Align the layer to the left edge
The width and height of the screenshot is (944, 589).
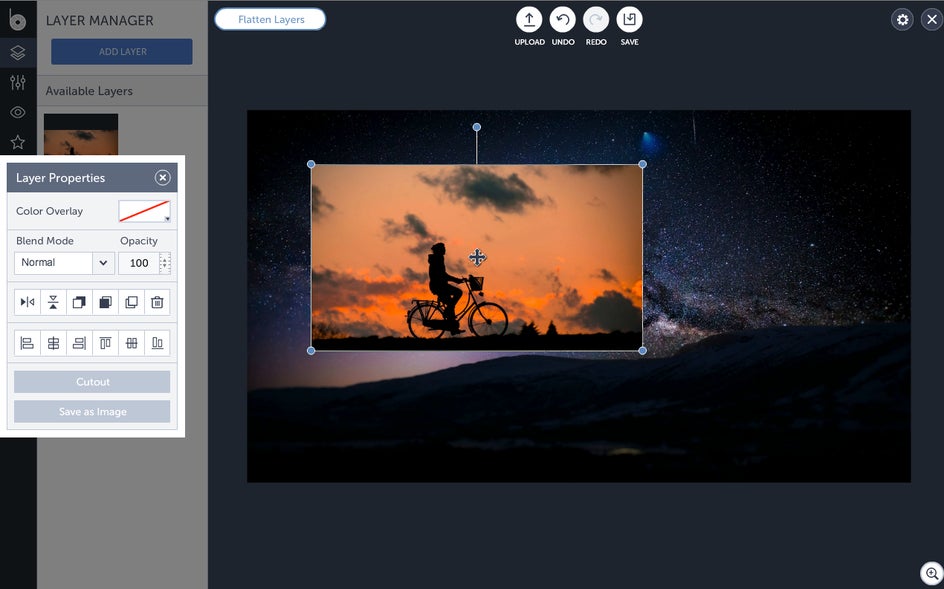click(28, 343)
